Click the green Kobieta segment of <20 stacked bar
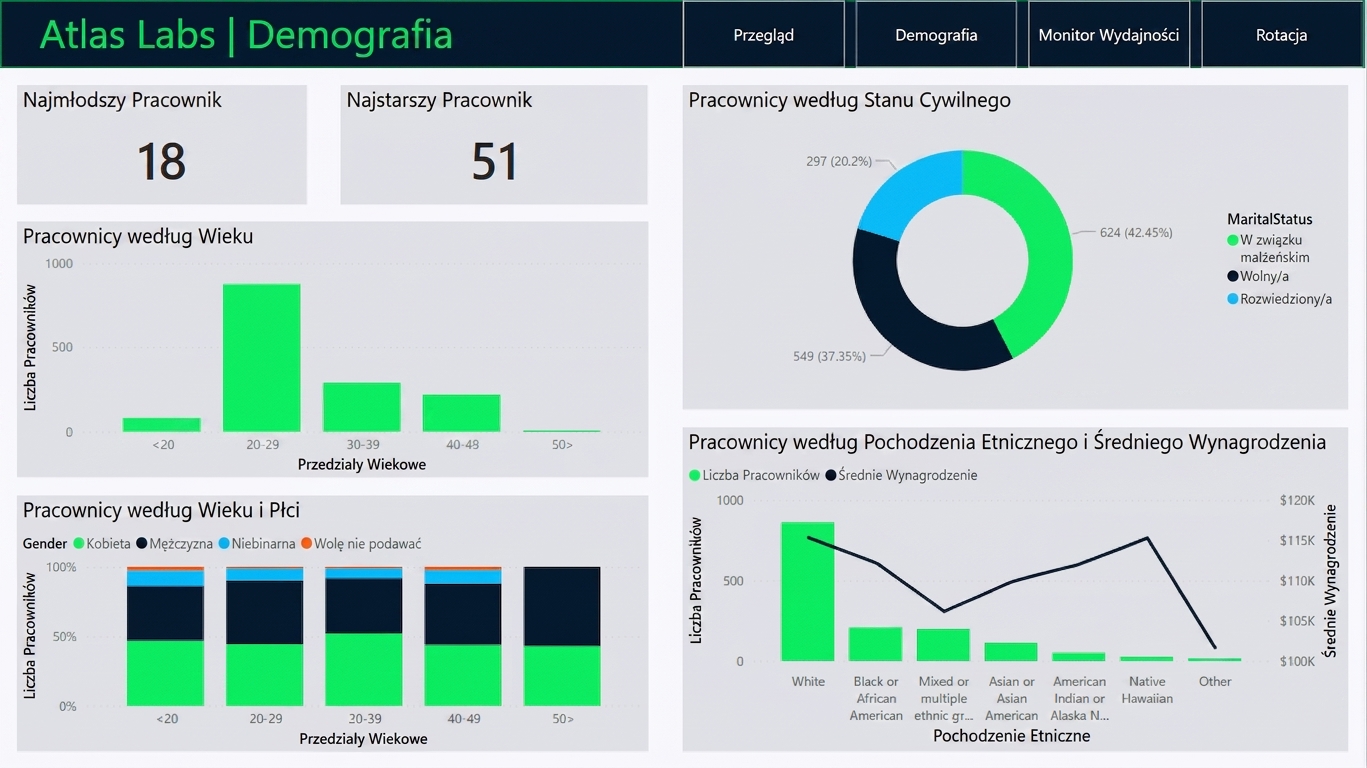The width and height of the screenshot is (1367, 768). point(165,673)
